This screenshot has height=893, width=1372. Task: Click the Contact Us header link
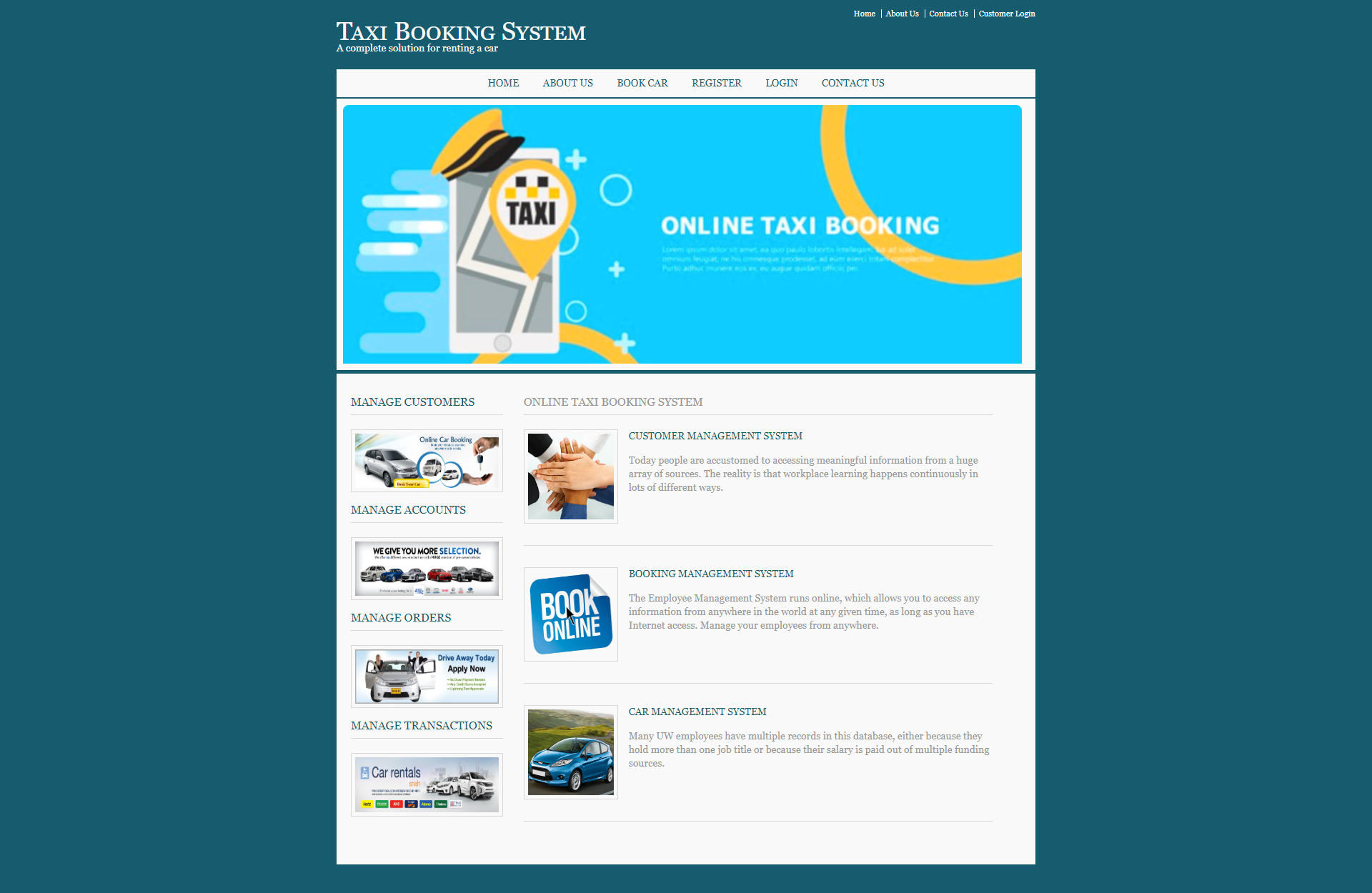(x=948, y=14)
